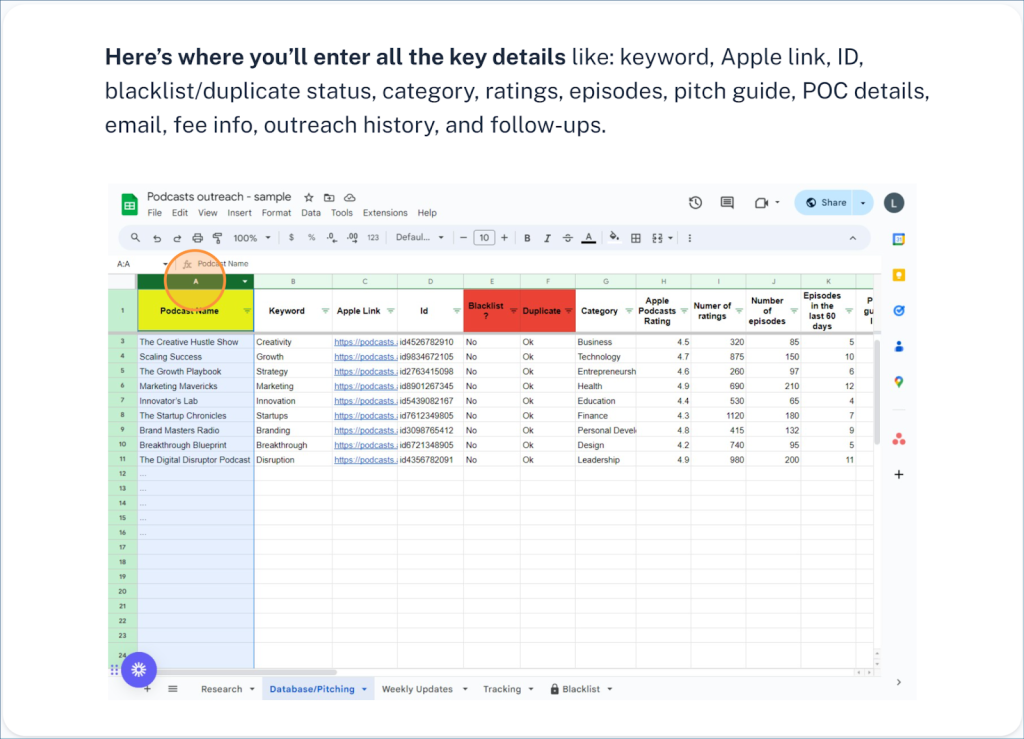Open the text color picker
This screenshot has height=739, width=1024.
point(588,238)
